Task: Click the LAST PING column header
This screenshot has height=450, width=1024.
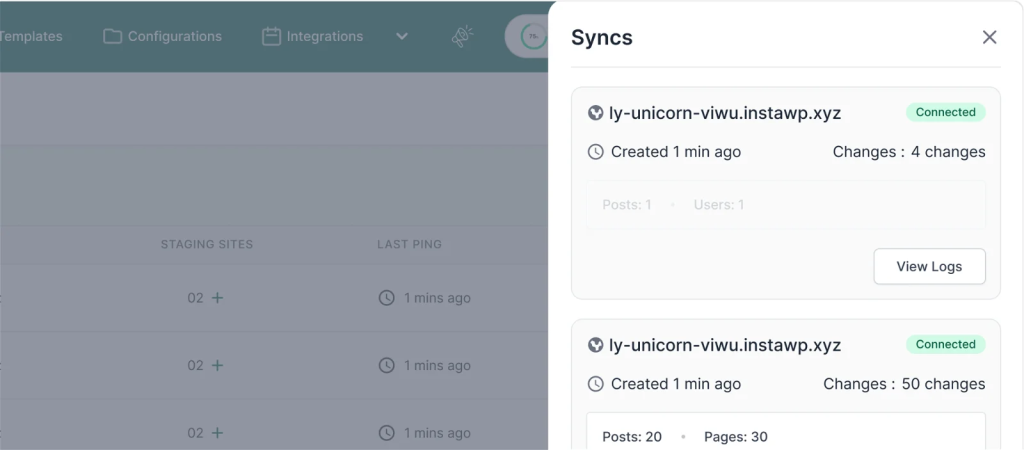Action: [409, 244]
